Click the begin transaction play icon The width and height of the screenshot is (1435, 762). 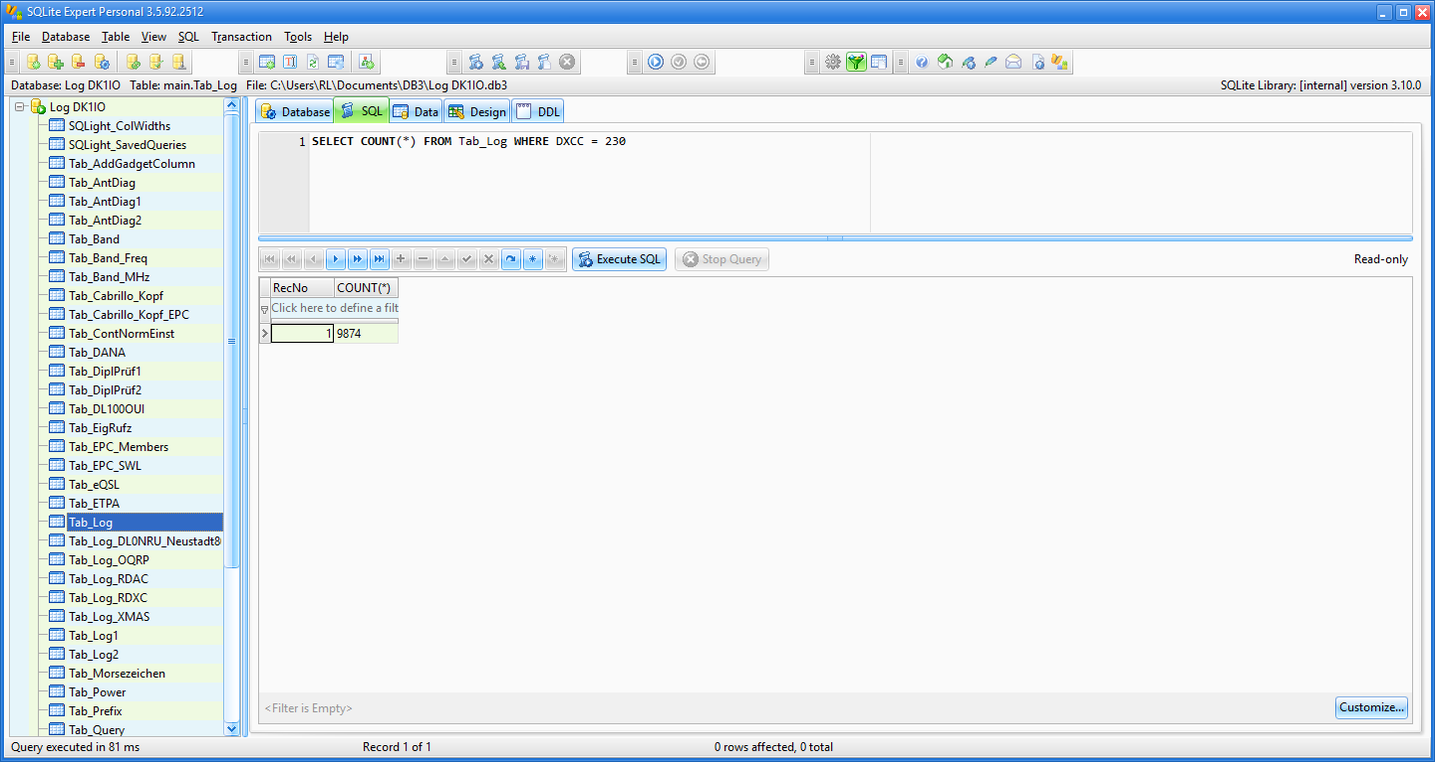click(x=655, y=62)
